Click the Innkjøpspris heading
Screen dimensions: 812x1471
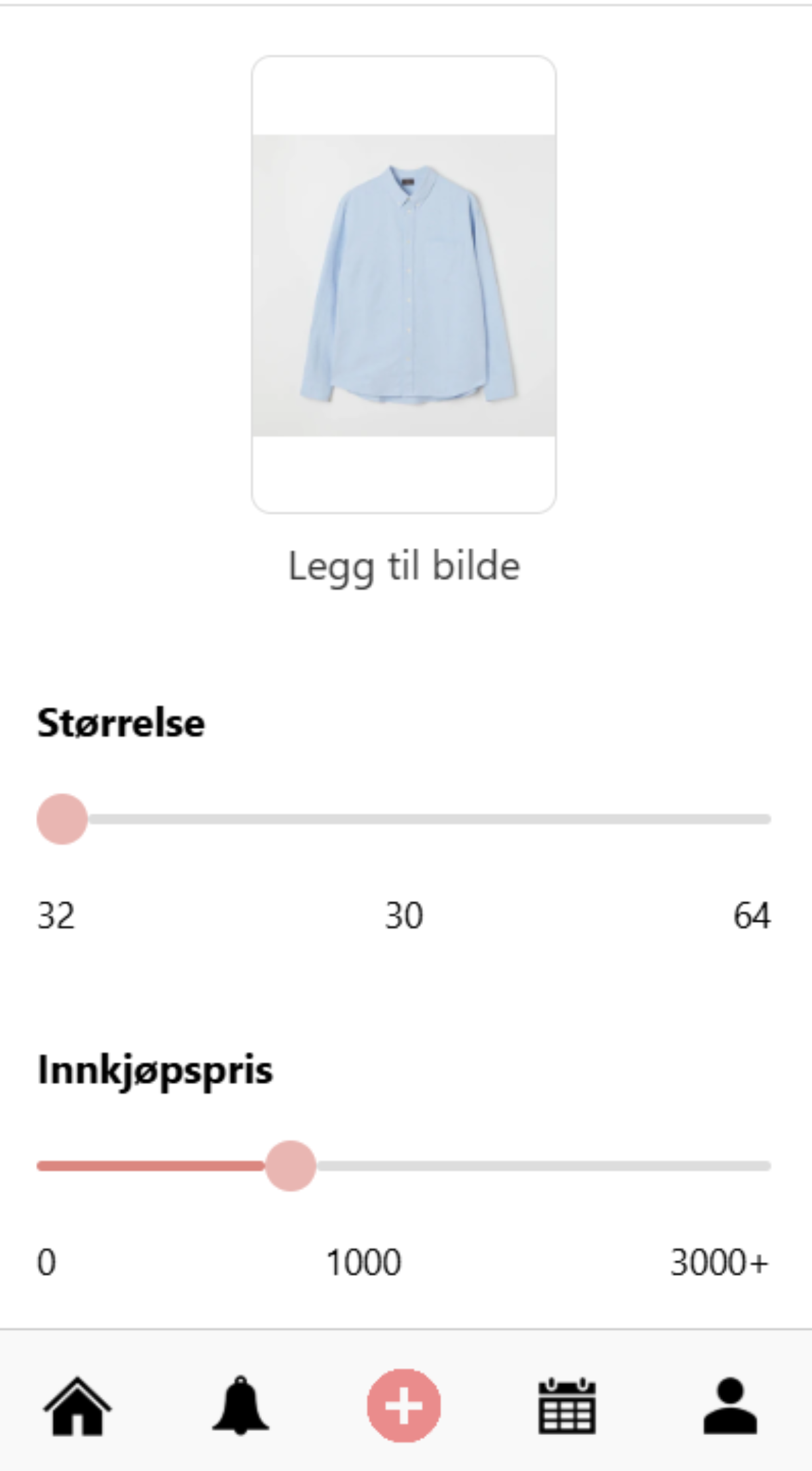155,1070
